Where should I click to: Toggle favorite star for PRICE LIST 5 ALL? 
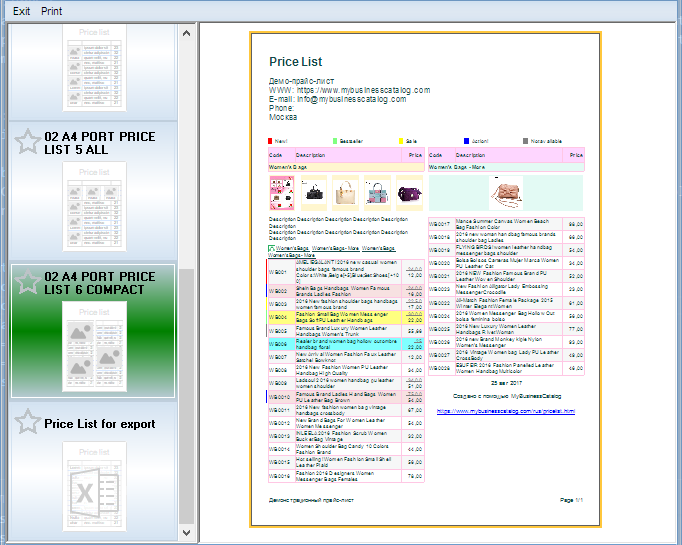27,142
